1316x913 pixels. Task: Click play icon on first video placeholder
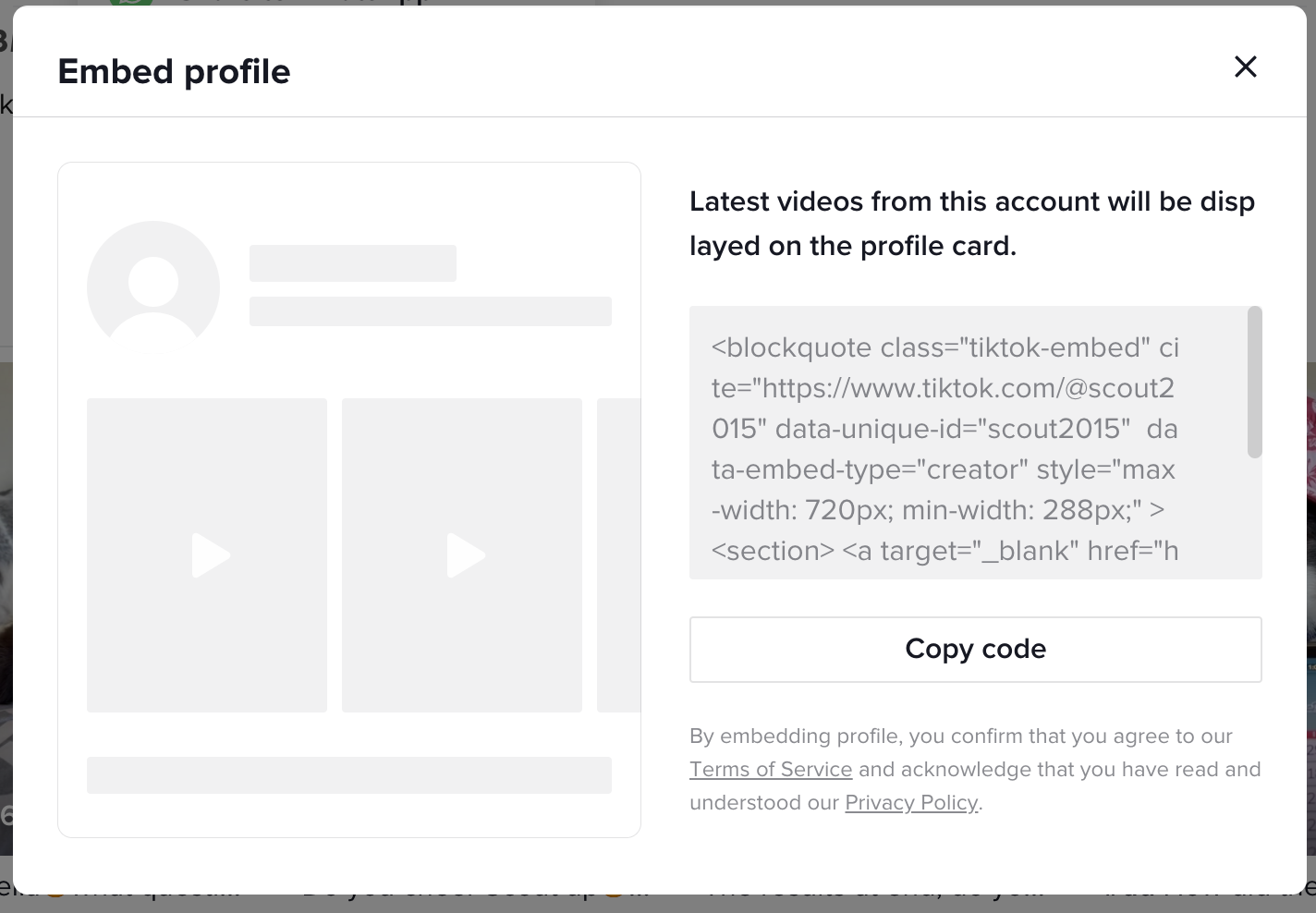(210, 555)
